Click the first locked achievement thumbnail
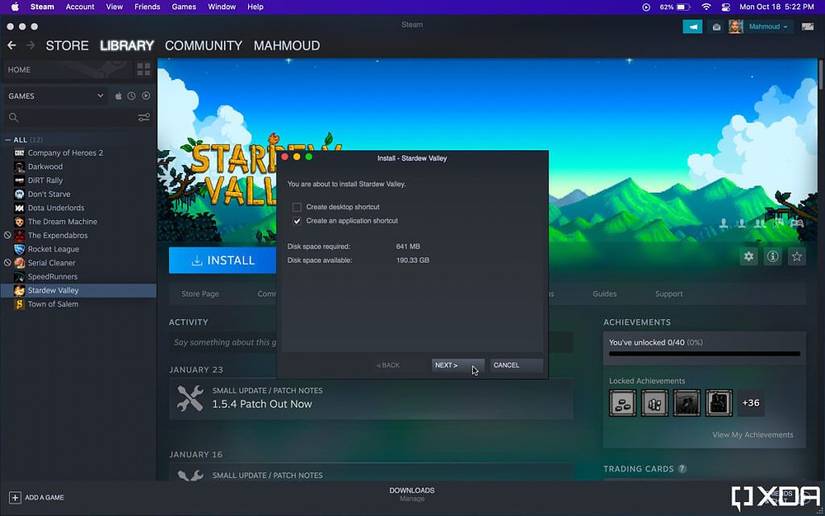The image size is (825, 516). click(x=622, y=403)
